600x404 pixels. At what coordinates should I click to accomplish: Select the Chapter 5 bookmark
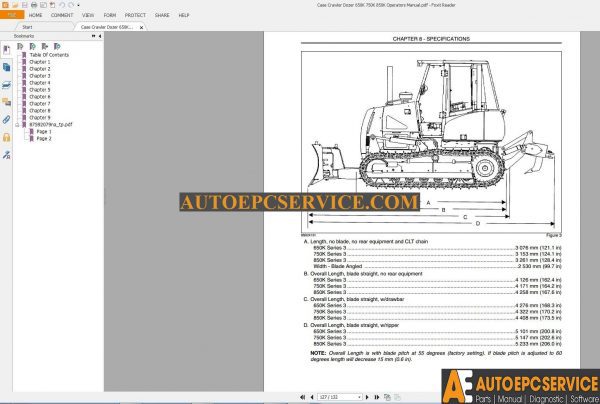(x=40, y=90)
